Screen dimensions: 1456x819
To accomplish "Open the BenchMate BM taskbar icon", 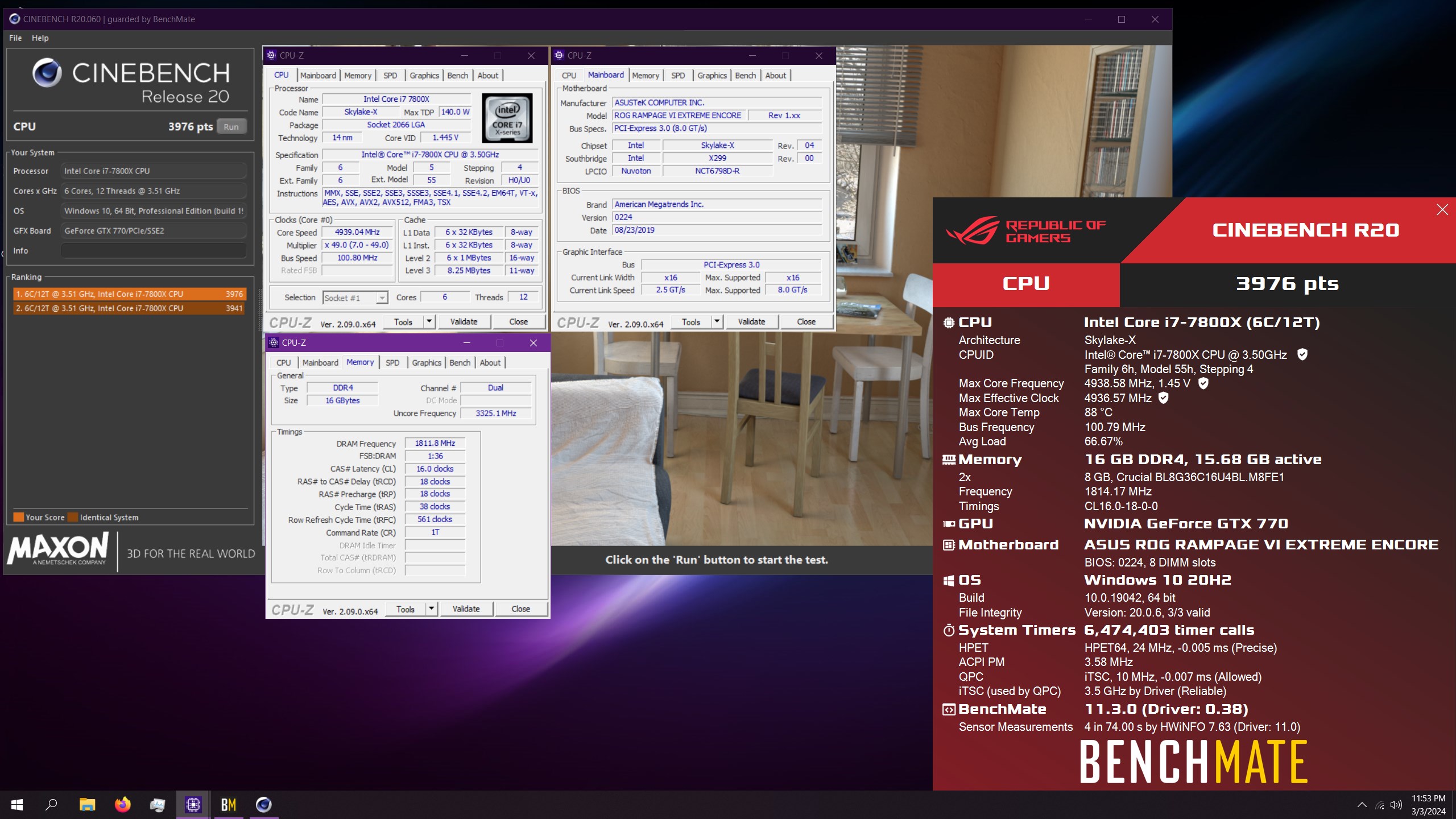I will click(229, 804).
